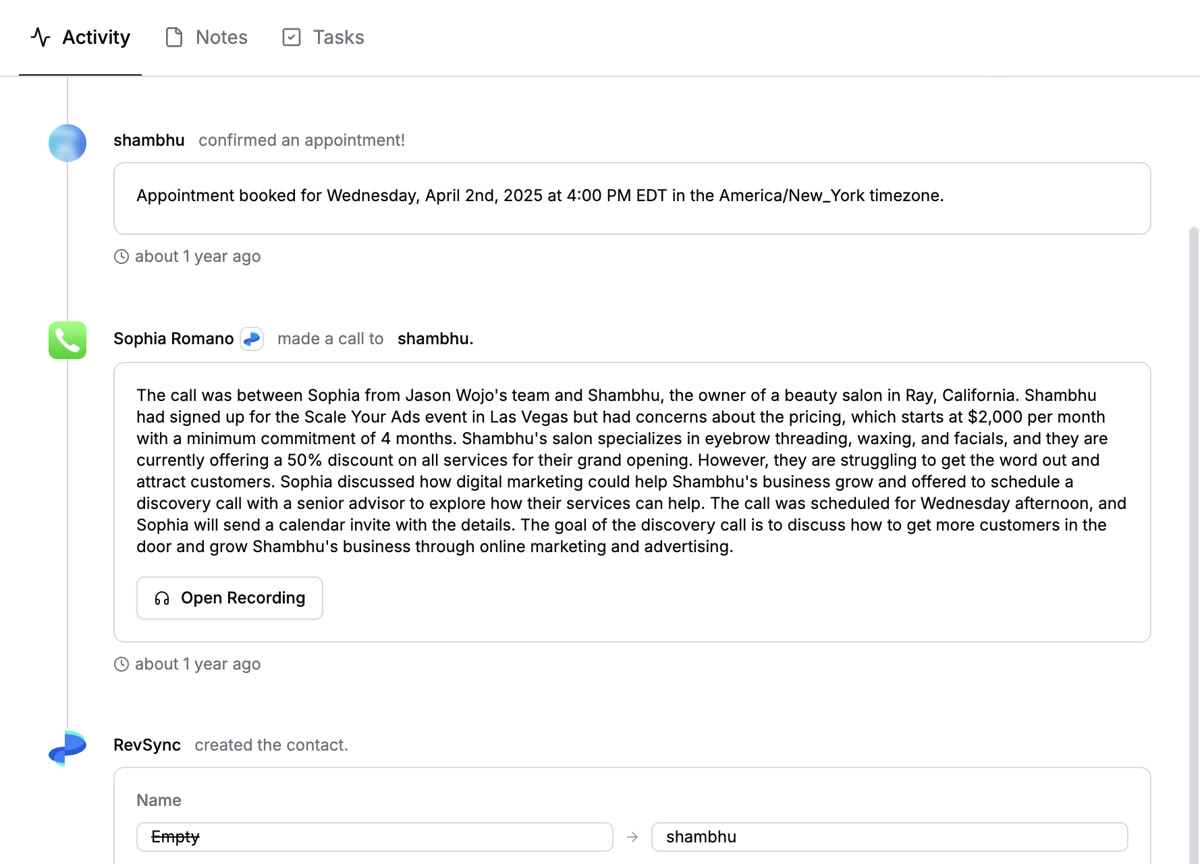Open the Tasks tab
Image resolution: width=1200 pixels, height=864 pixels.
(x=337, y=38)
